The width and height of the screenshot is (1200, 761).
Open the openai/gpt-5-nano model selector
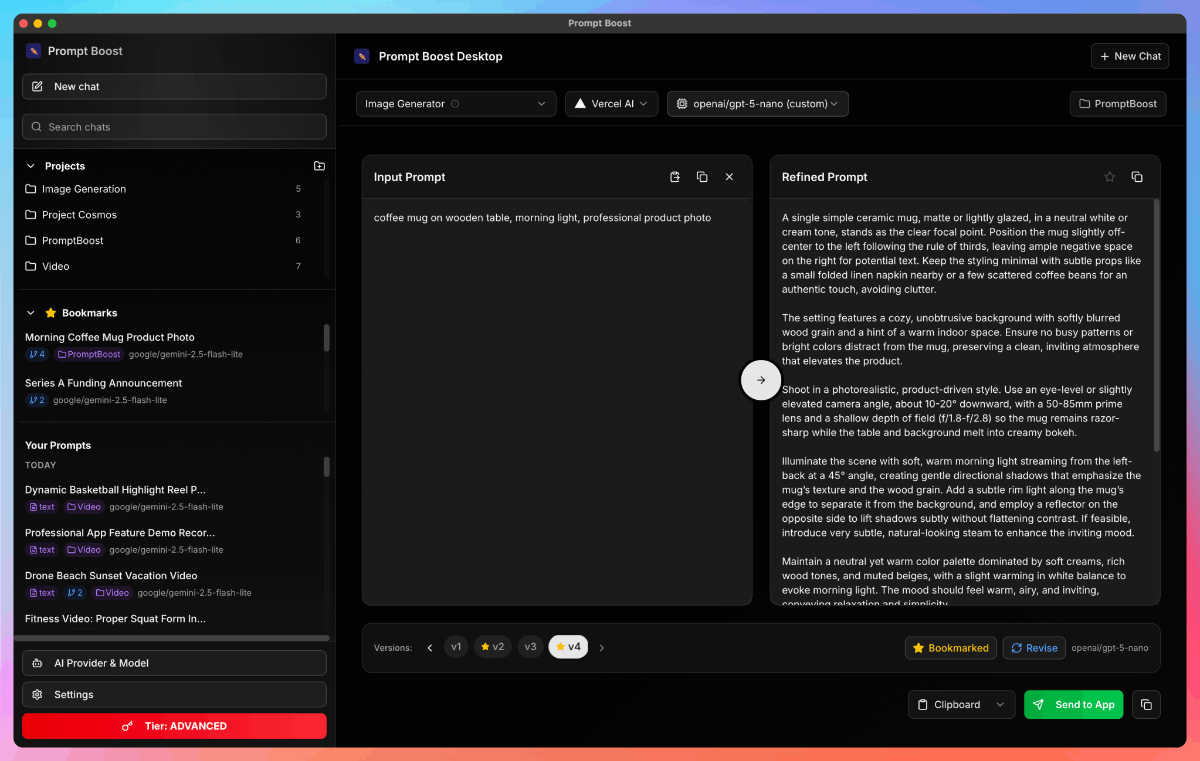(x=757, y=103)
